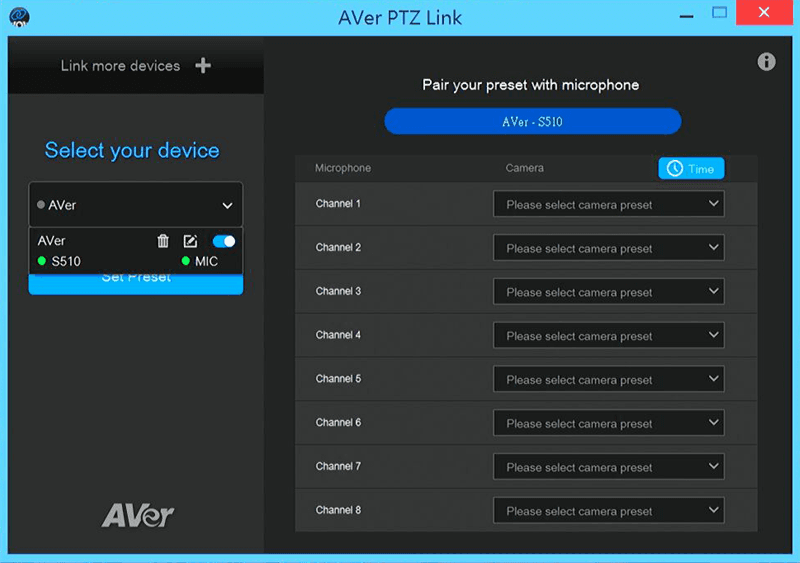Screen dimensions: 800x563
Task: Click the Select your device heading
Action: [132, 150]
